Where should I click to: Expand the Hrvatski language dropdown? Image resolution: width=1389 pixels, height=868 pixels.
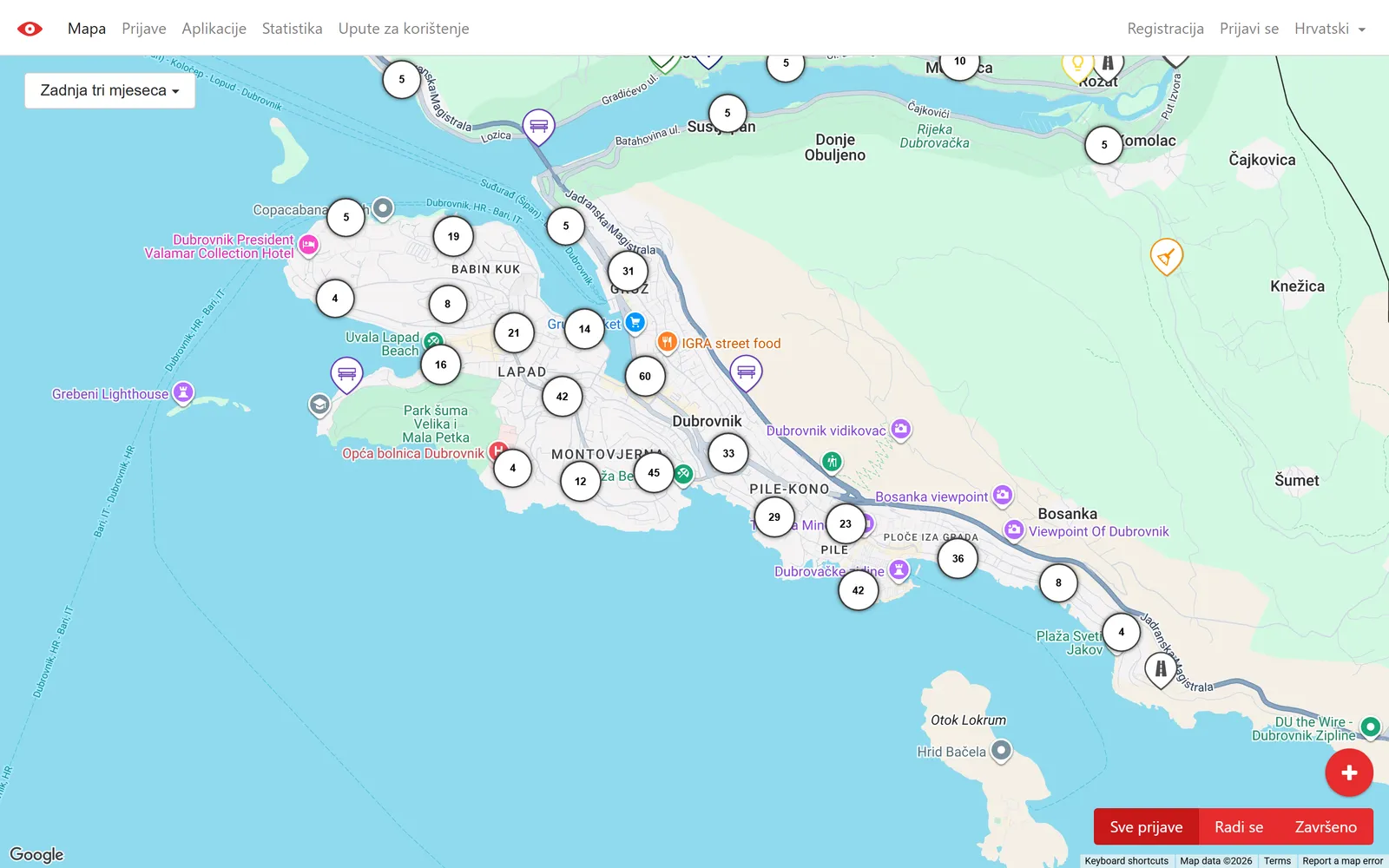coord(1330,29)
